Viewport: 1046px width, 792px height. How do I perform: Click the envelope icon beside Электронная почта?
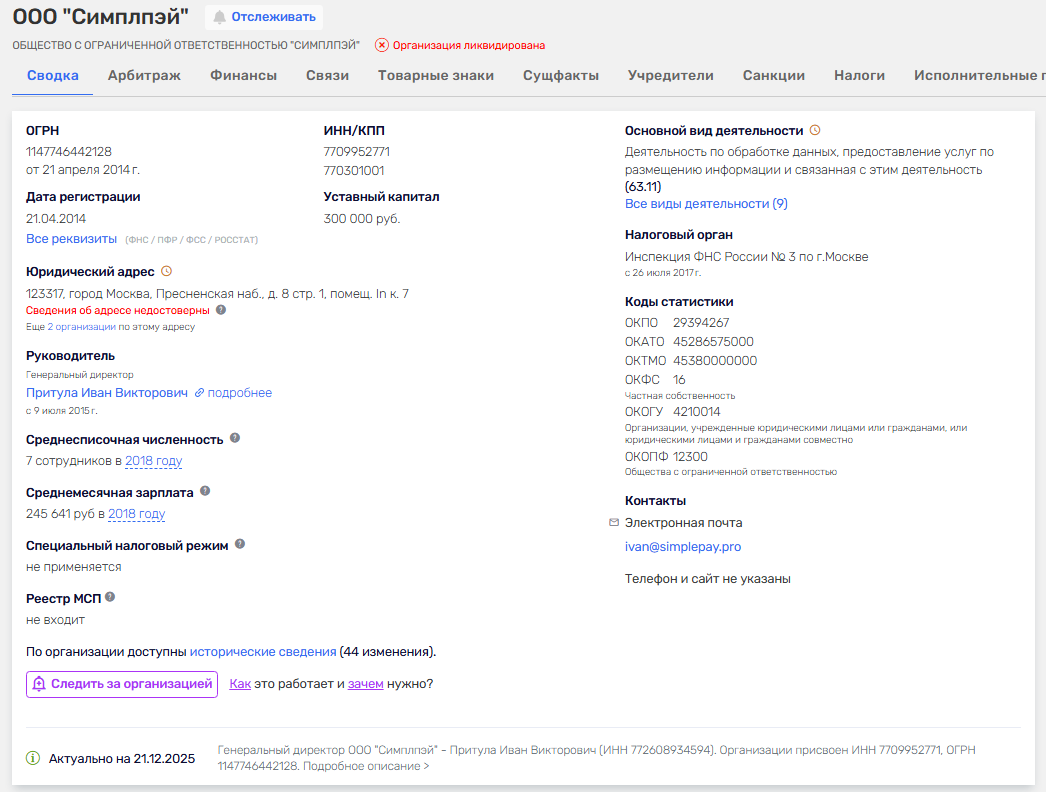(x=613, y=522)
